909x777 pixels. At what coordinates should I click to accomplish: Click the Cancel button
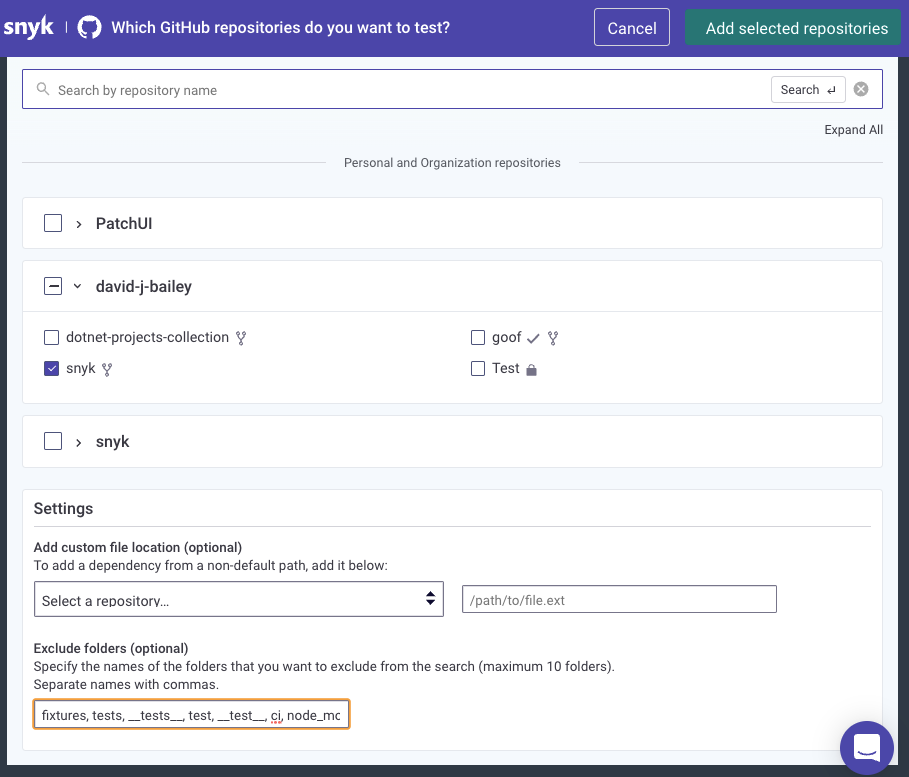(x=632, y=28)
